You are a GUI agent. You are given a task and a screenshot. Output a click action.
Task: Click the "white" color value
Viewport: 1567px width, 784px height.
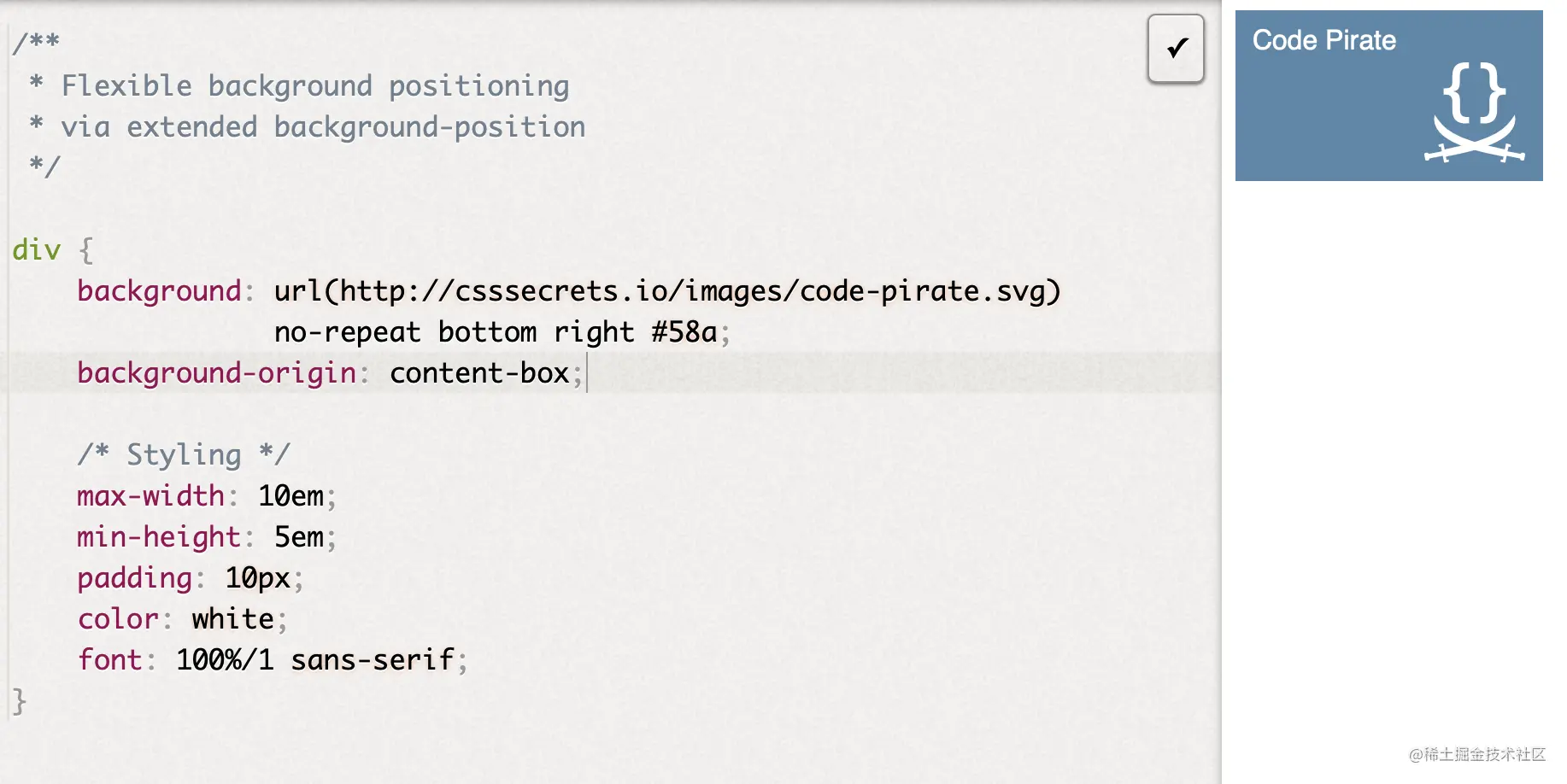point(232,619)
